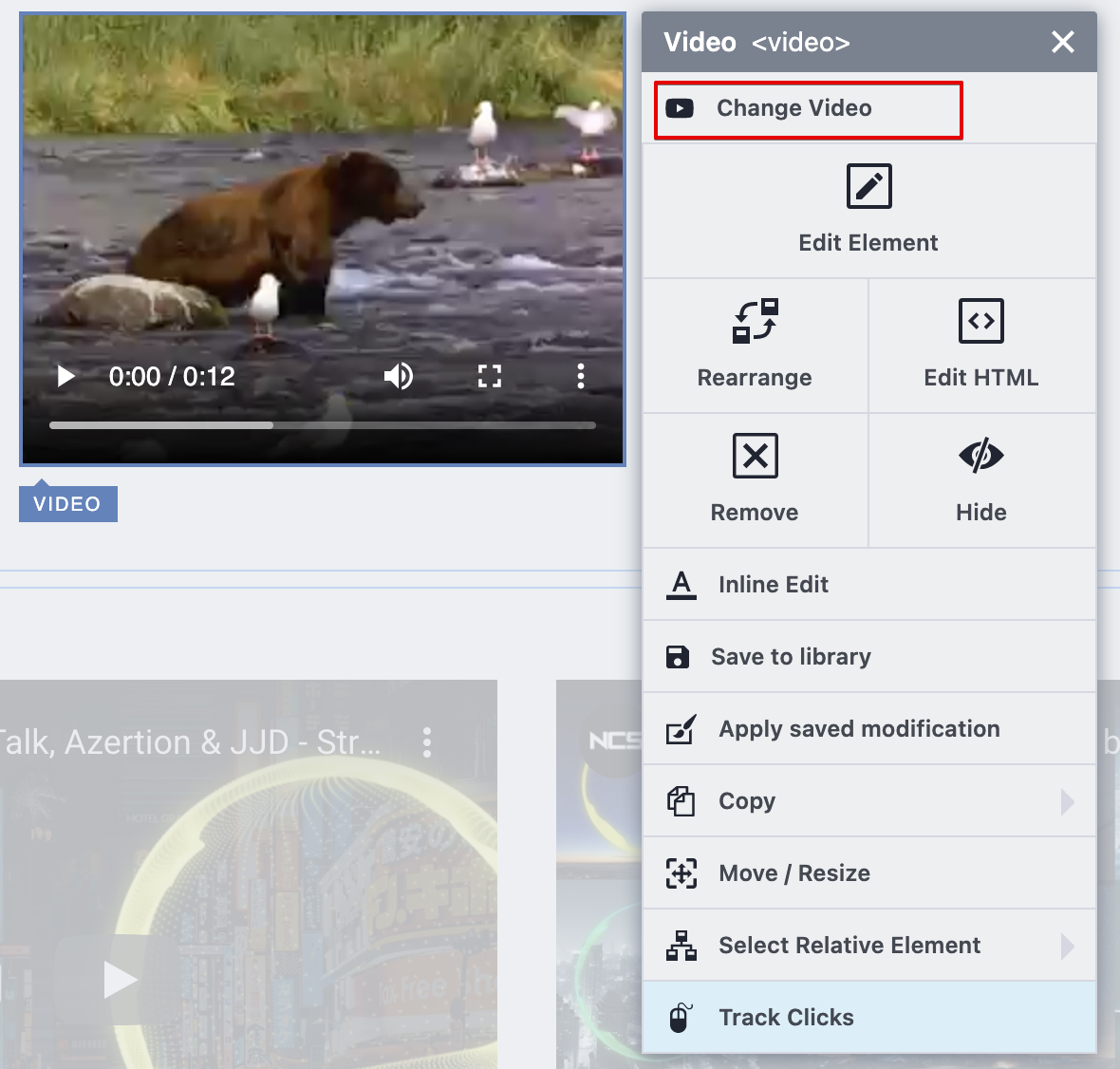Mute the bear video audio
The width and height of the screenshot is (1120, 1069).
click(x=399, y=376)
